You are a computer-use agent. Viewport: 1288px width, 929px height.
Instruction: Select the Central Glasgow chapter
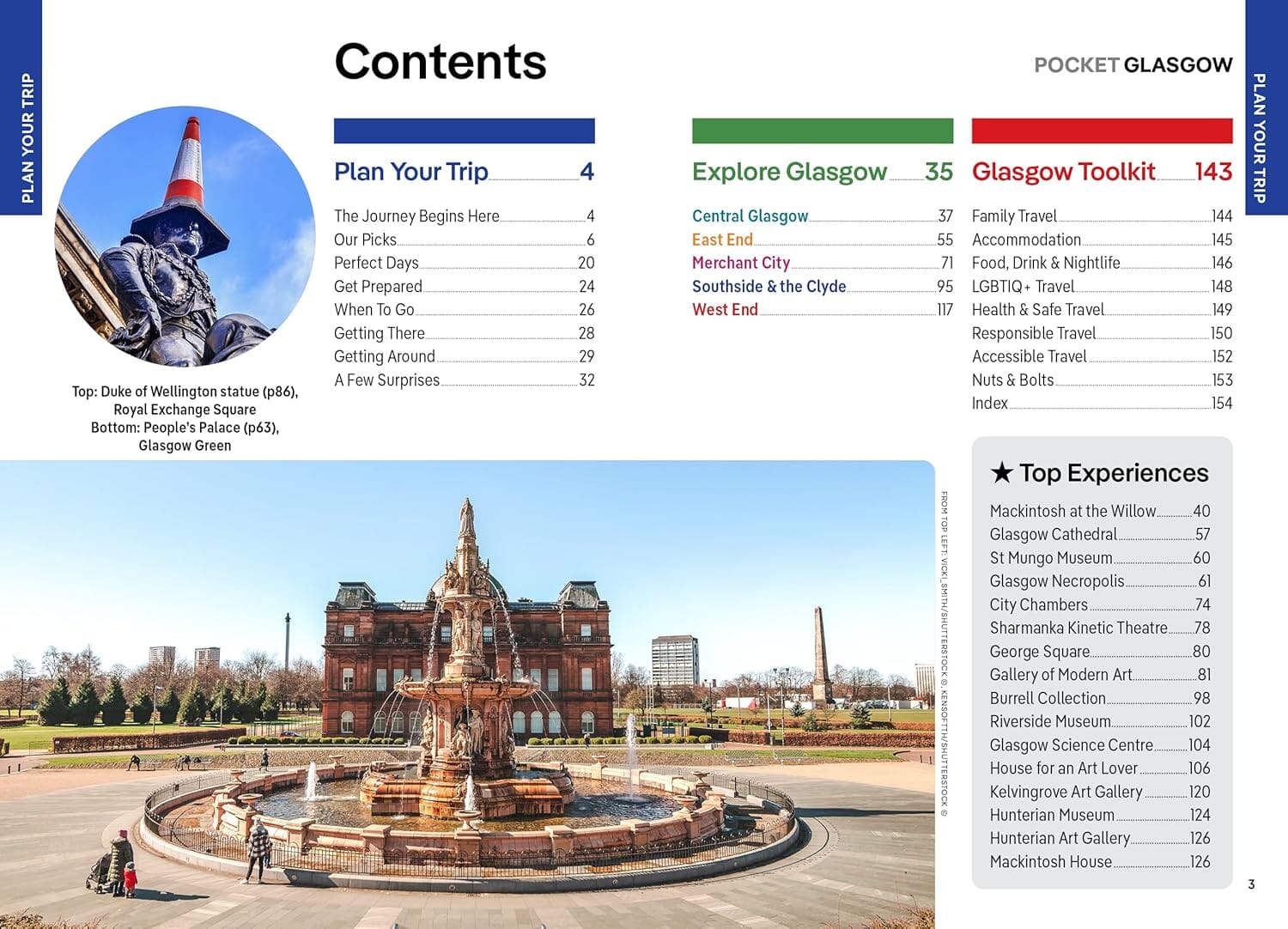749,216
